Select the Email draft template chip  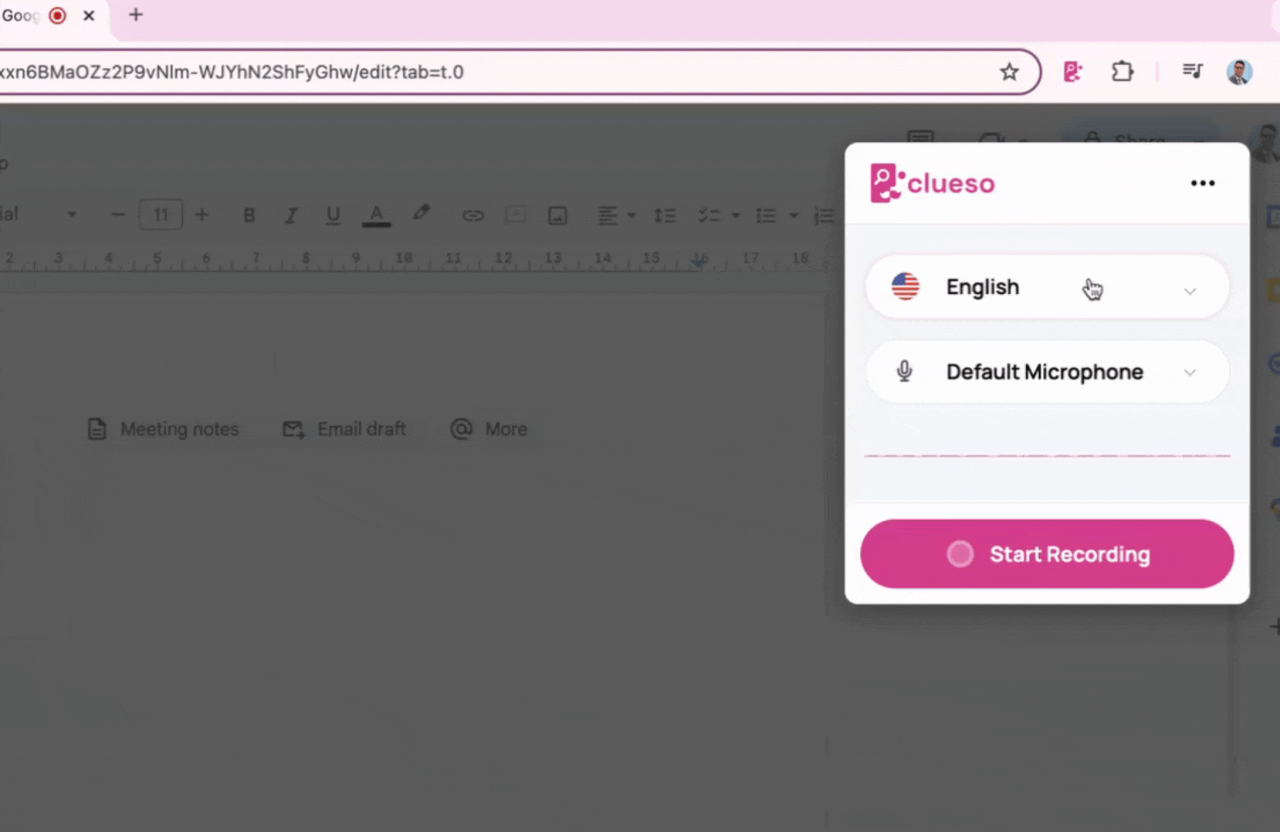[344, 429]
